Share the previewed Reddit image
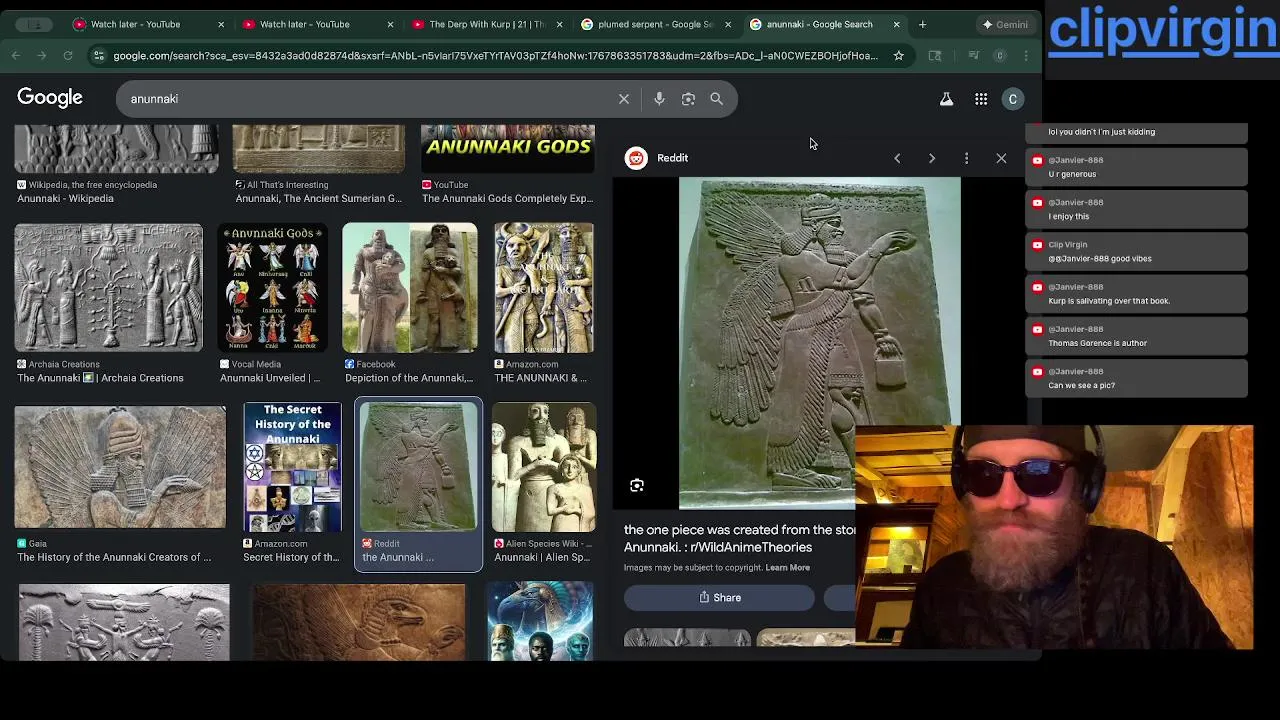This screenshot has height=720, width=1280. (719, 598)
